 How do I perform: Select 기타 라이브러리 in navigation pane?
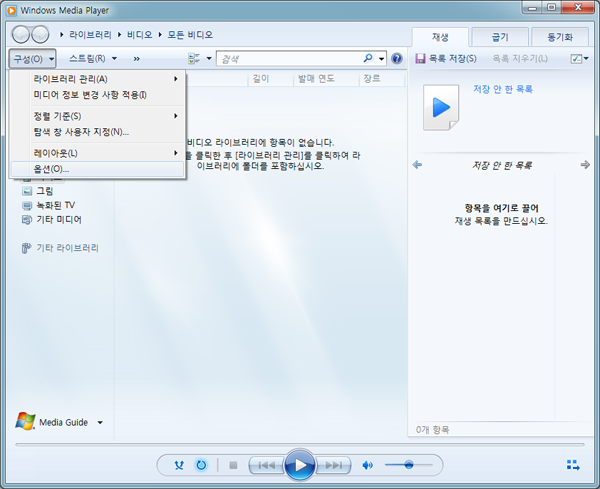60,248
